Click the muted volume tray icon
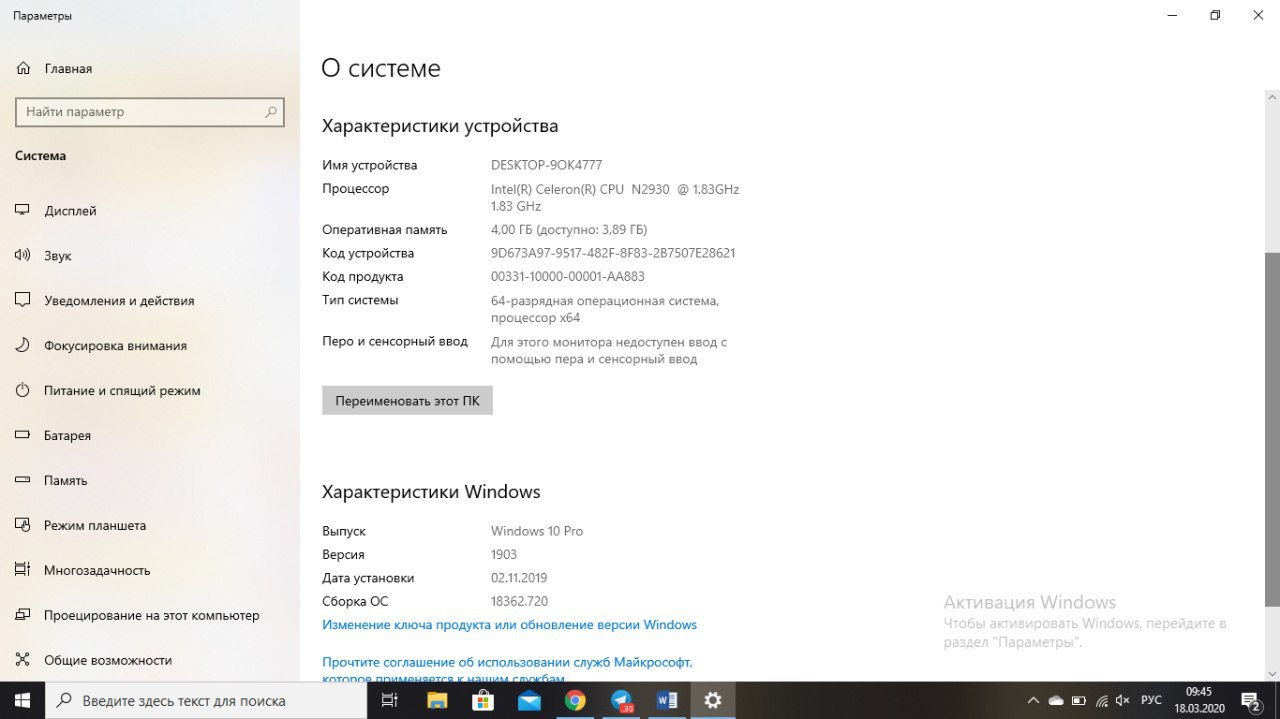 [x=1123, y=700]
